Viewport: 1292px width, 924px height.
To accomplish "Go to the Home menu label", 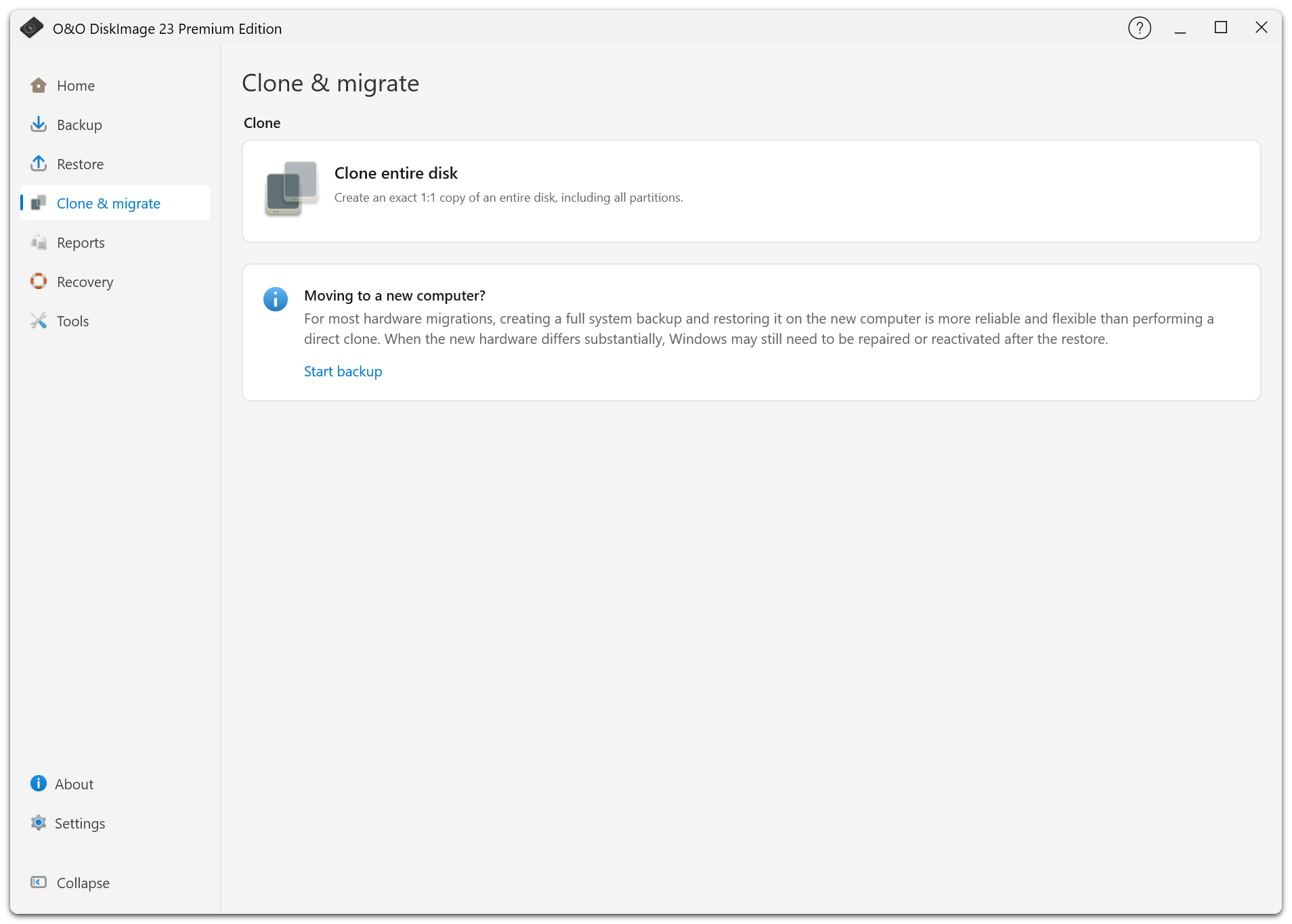I will 76,86.
